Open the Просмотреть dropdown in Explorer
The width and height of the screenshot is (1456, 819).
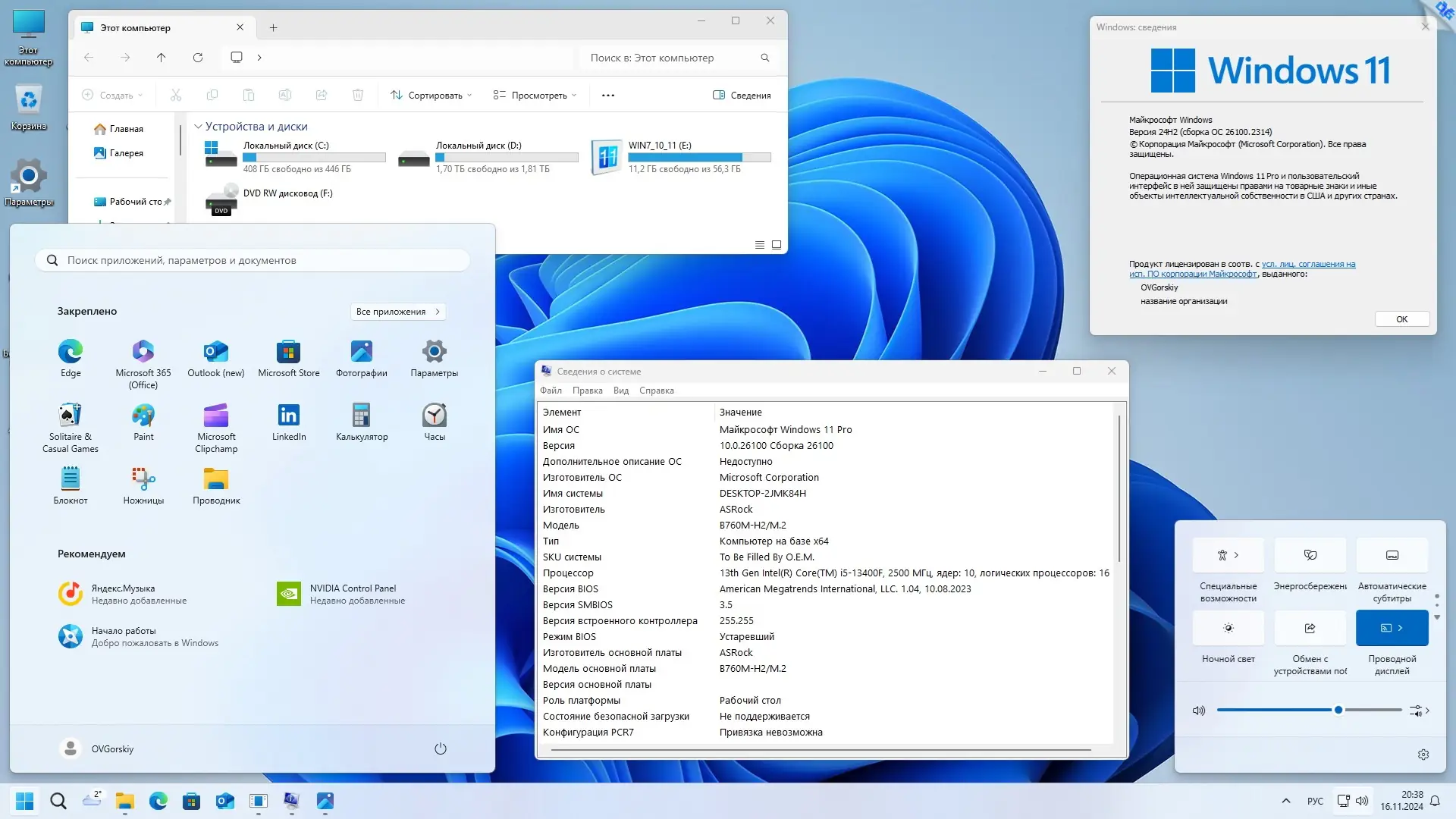534,95
